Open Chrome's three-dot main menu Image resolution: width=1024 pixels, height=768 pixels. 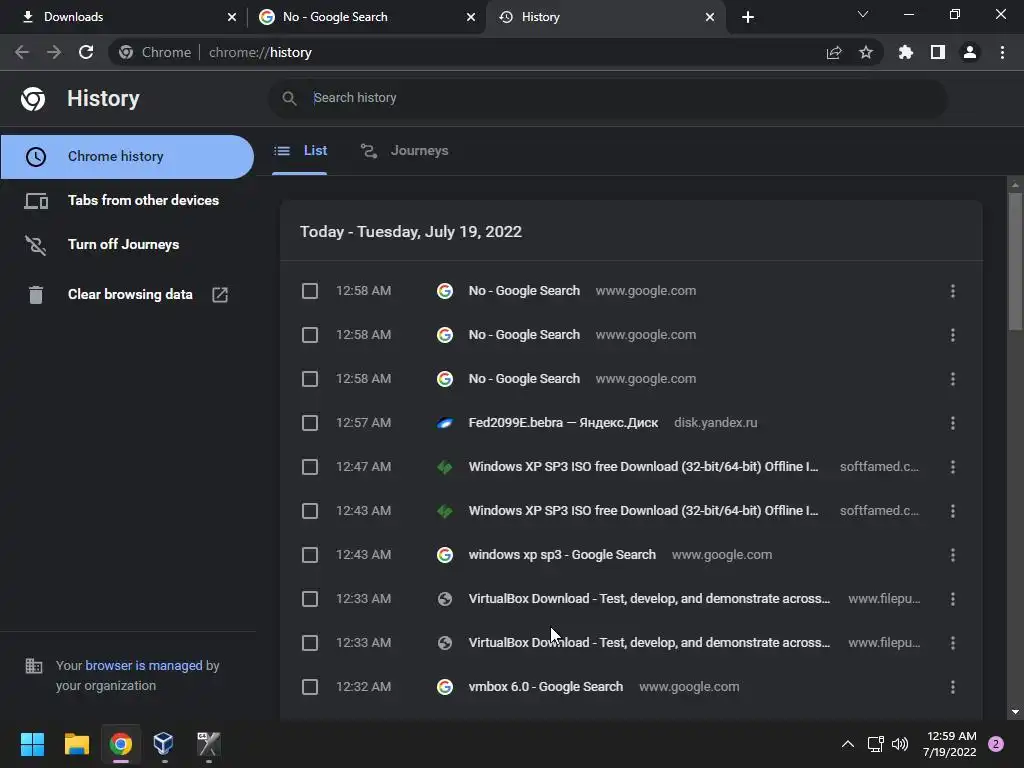pyautogui.click(x=1002, y=52)
